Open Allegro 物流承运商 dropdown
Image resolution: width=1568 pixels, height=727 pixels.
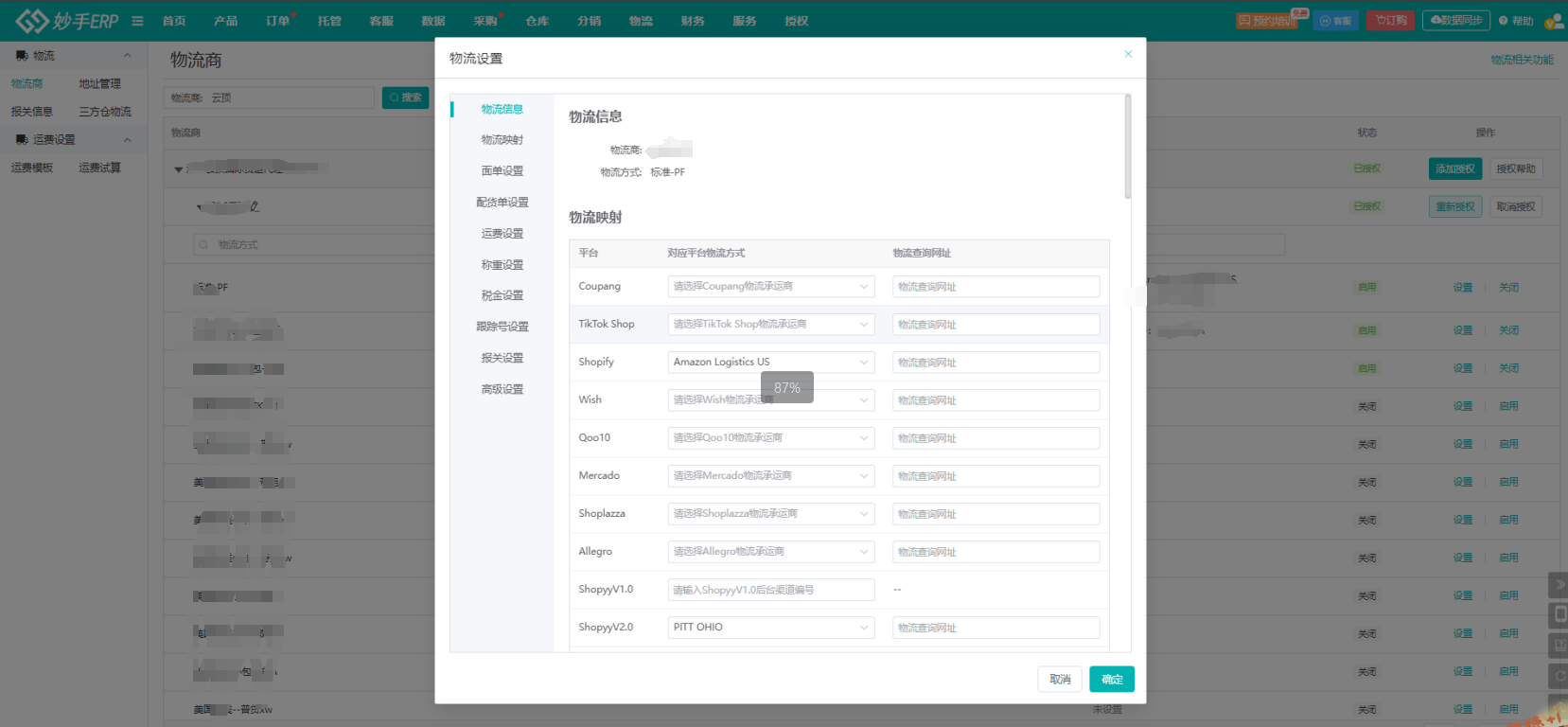(771, 551)
